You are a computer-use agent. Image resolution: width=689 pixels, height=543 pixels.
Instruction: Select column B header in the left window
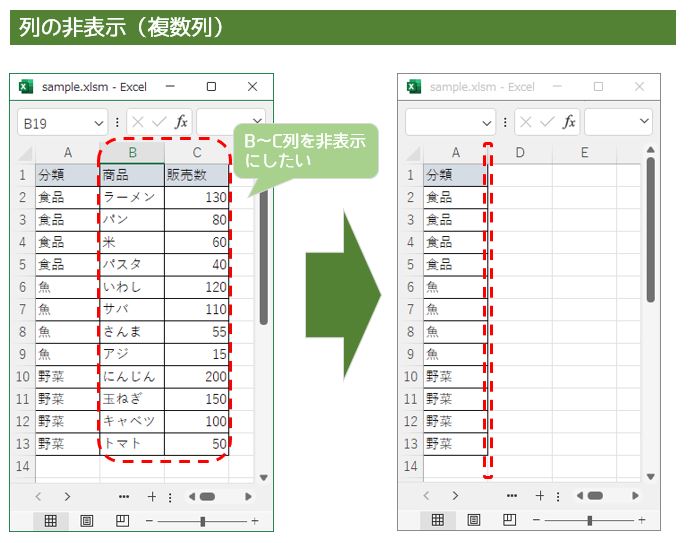click(132, 153)
